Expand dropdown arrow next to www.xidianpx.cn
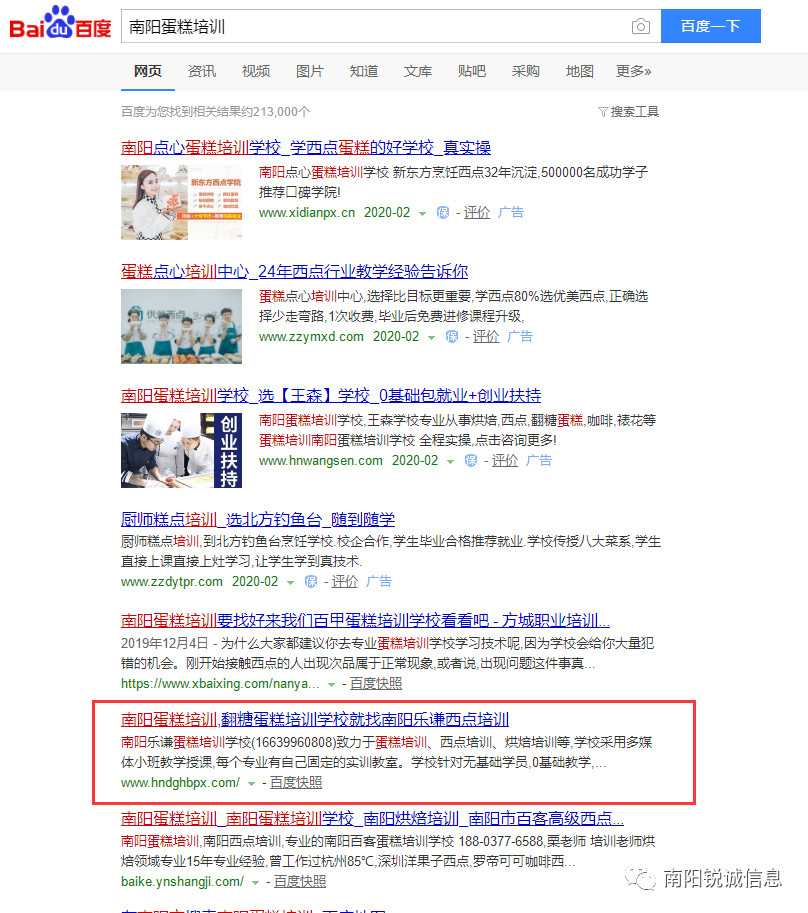808x913 pixels. pyautogui.click(x=422, y=213)
